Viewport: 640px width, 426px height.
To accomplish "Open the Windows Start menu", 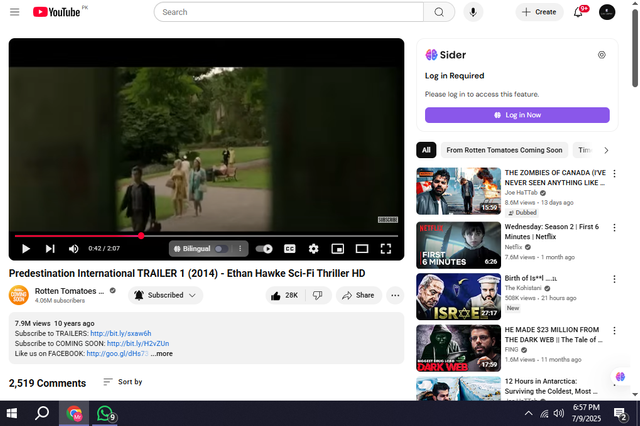I will coord(12,414).
